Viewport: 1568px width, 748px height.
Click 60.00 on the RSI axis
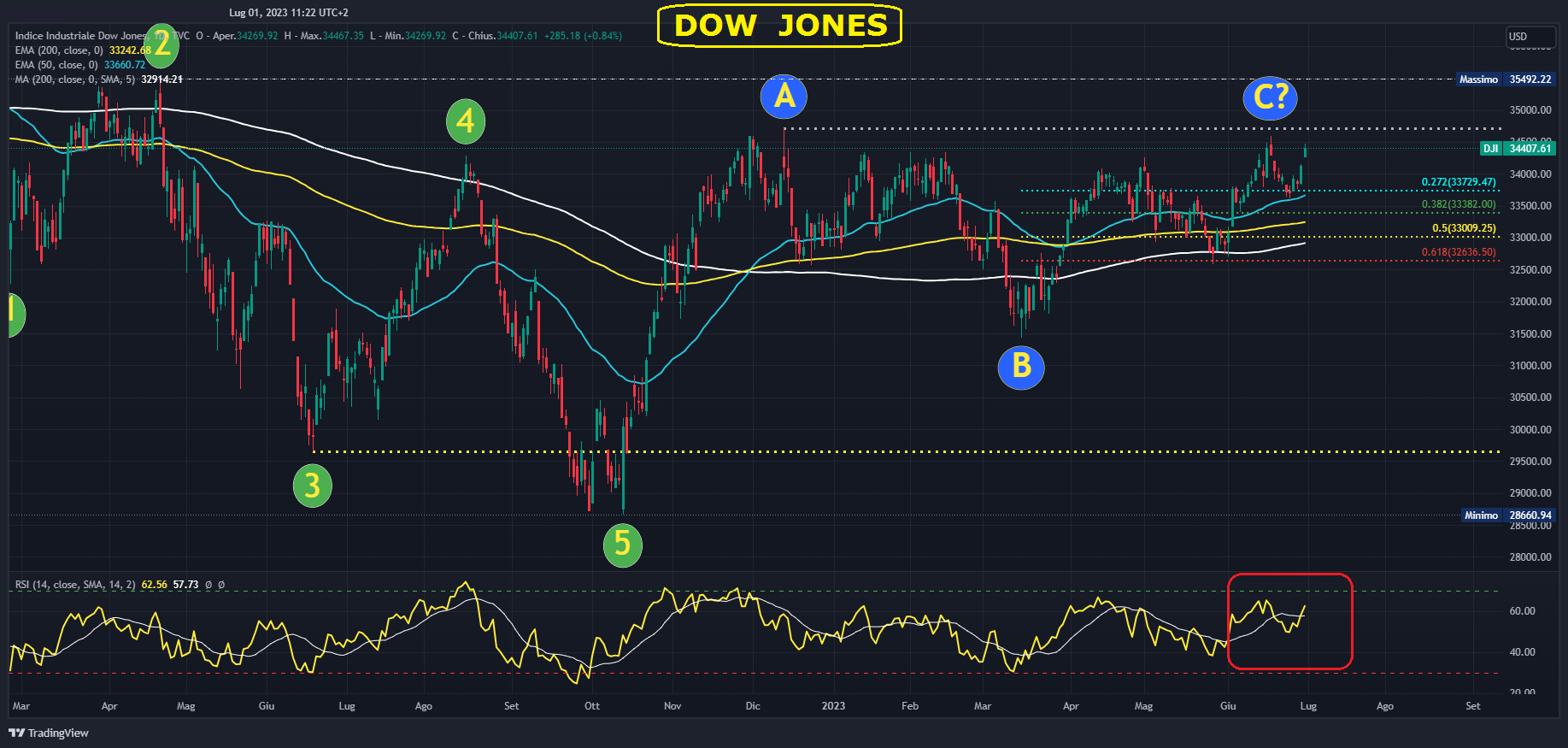pyautogui.click(x=1523, y=611)
